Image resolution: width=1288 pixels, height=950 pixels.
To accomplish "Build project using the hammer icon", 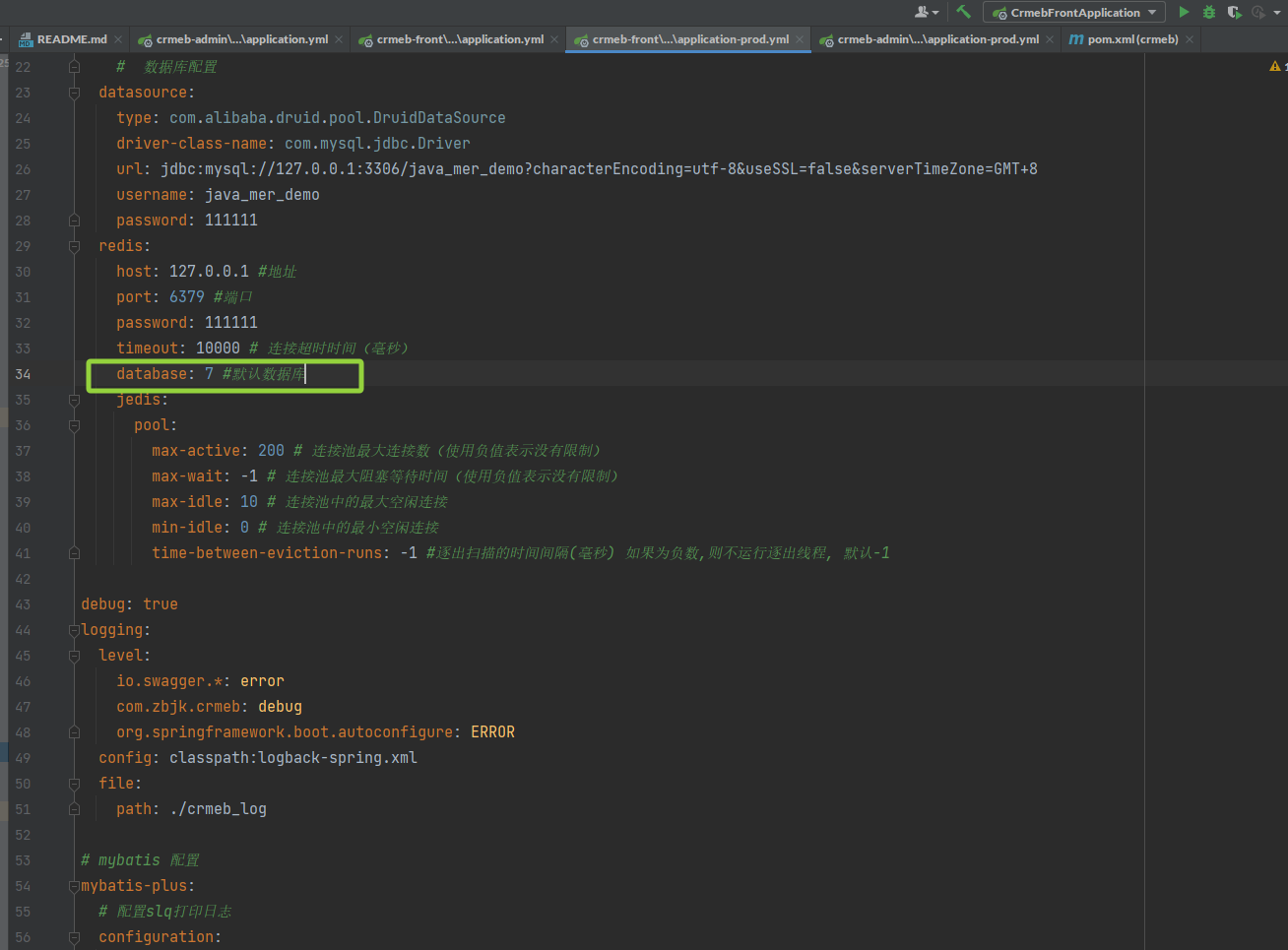I will point(963,12).
